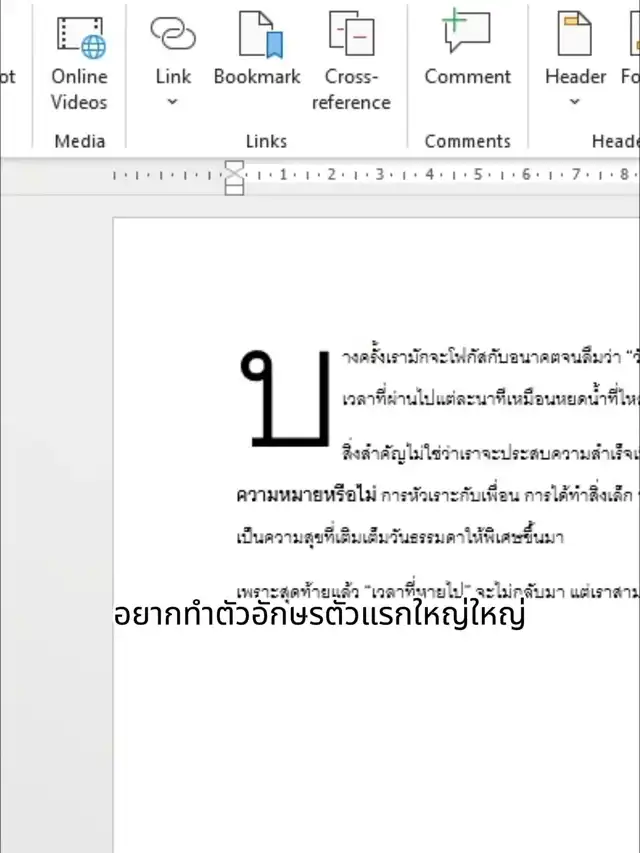640x853 pixels.
Task: Click the partially visible Footer icon
Action: 630,35
